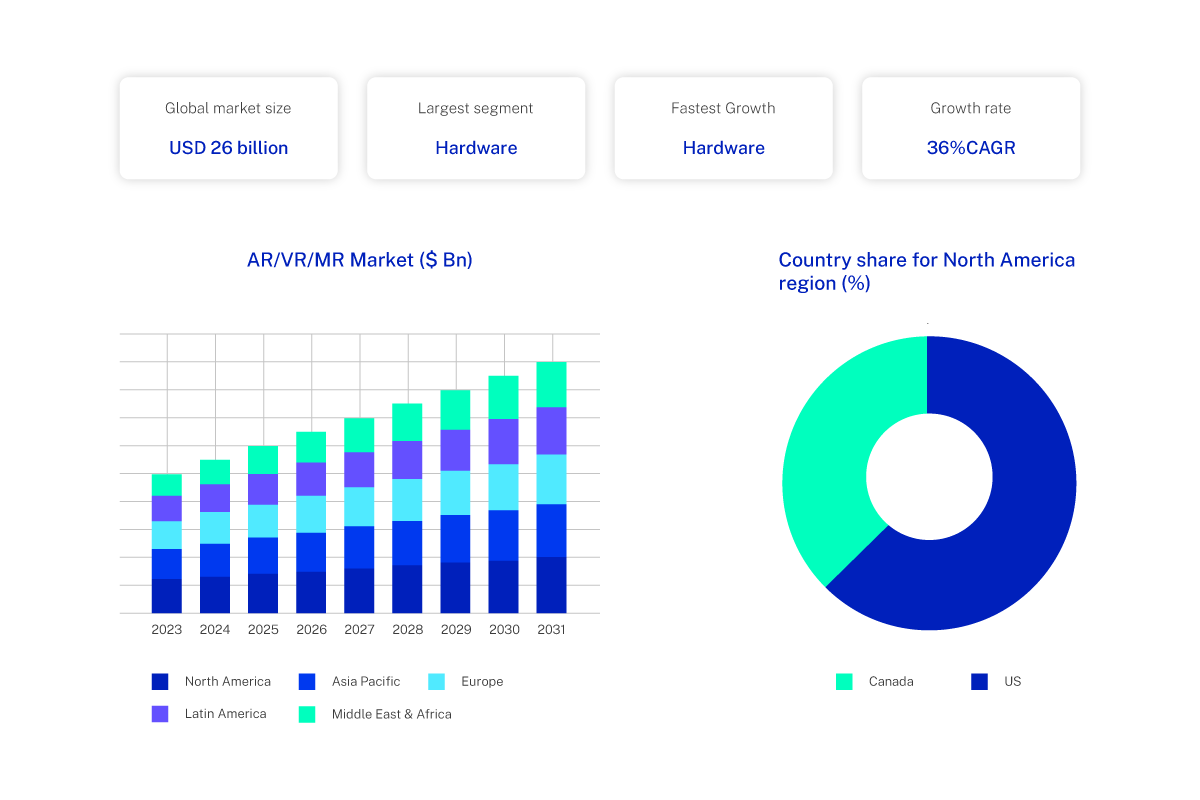
Task: Click the Hardware value in Largest segment card
Action: point(476,147)
